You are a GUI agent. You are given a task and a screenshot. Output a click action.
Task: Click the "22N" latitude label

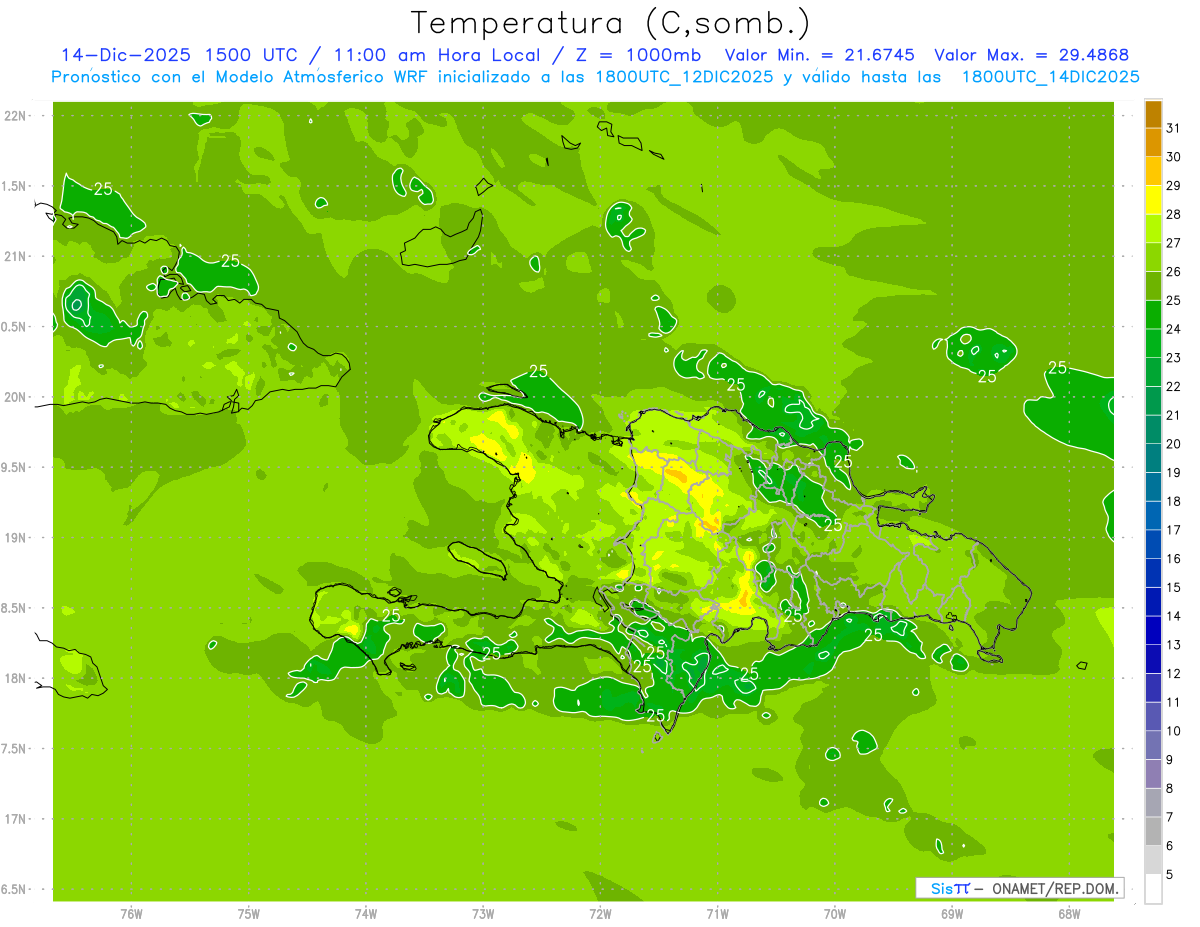pos(15,116)
